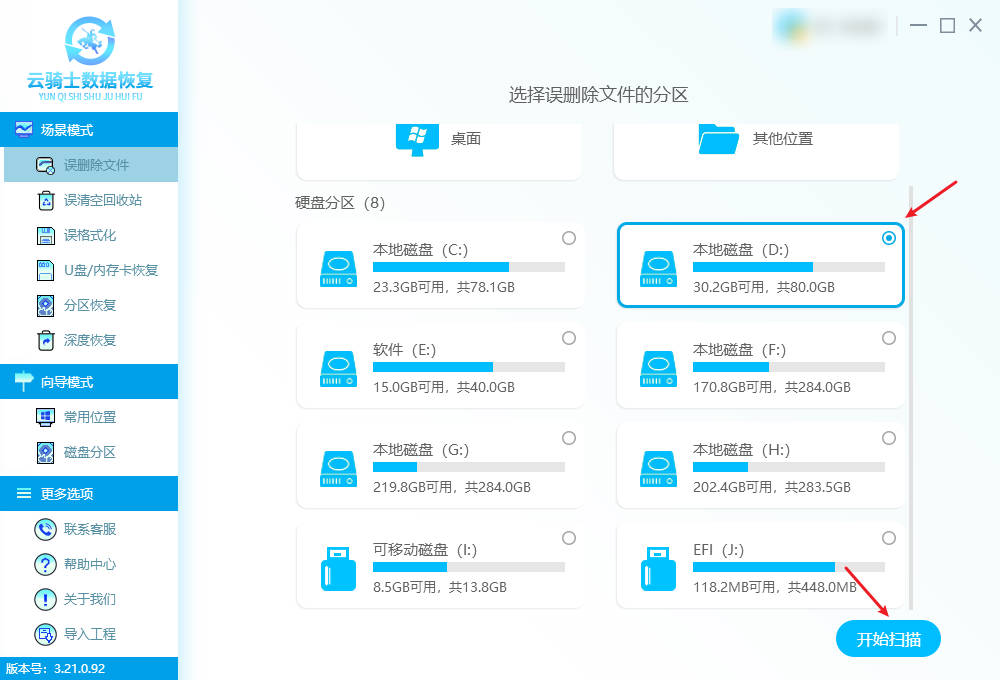Open 深度恢复 deep recovery icon
Image resolution: width=1000 pixels, height=680 pixels.
[x=46, y=340]
